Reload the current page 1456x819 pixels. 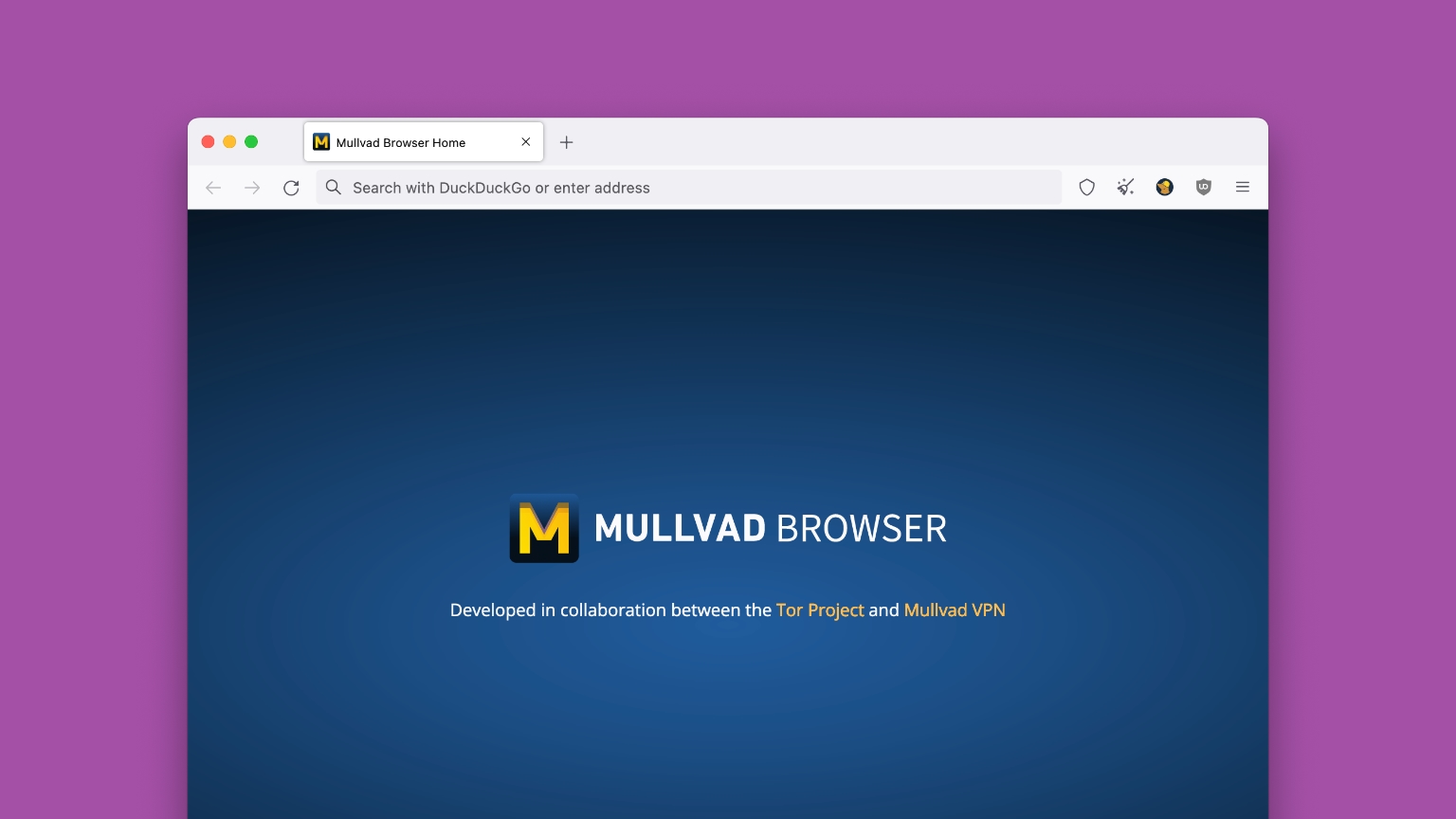point(291,188)
